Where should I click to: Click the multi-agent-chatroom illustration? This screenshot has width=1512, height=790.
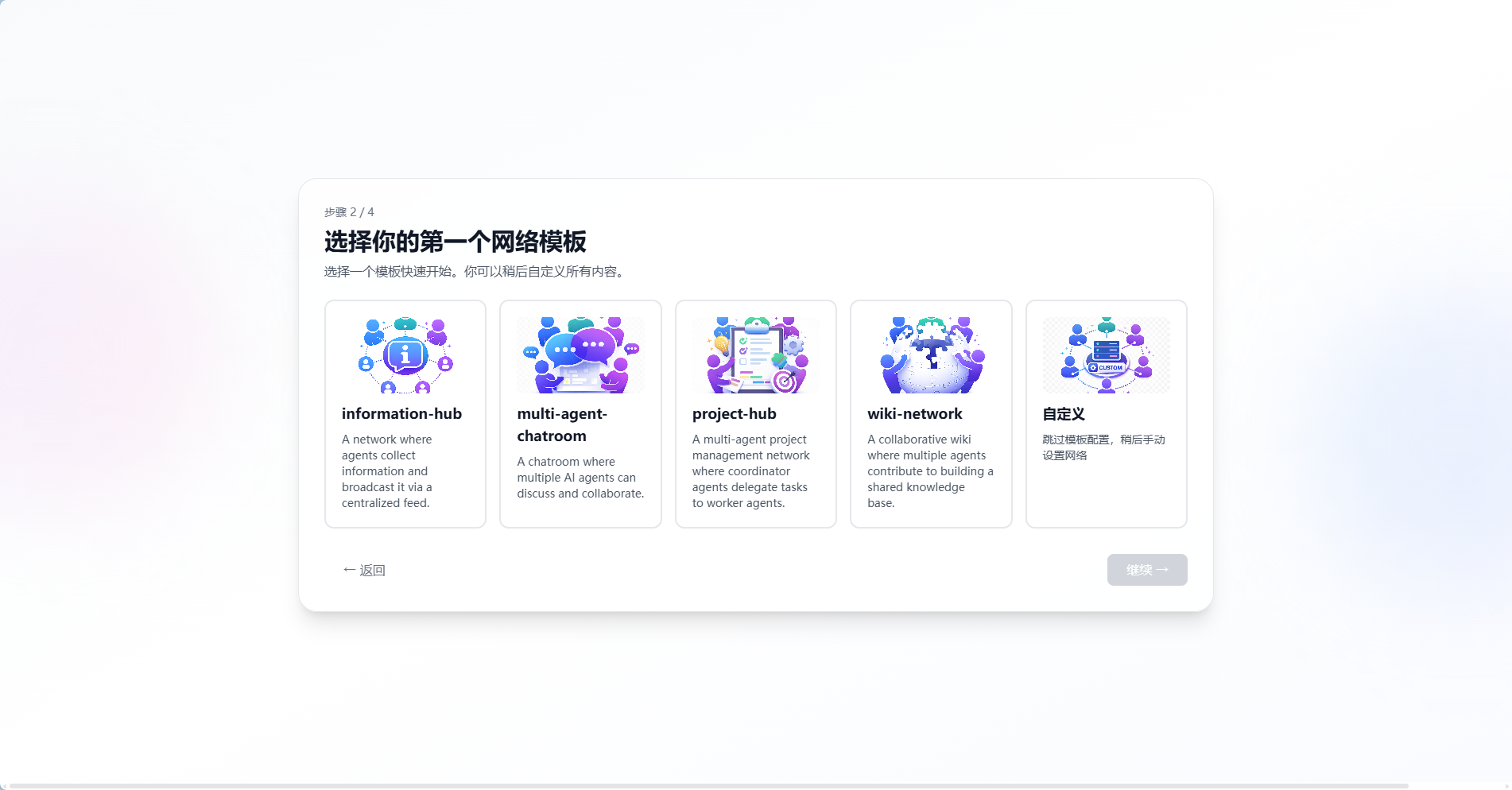[x=580, y=355]
